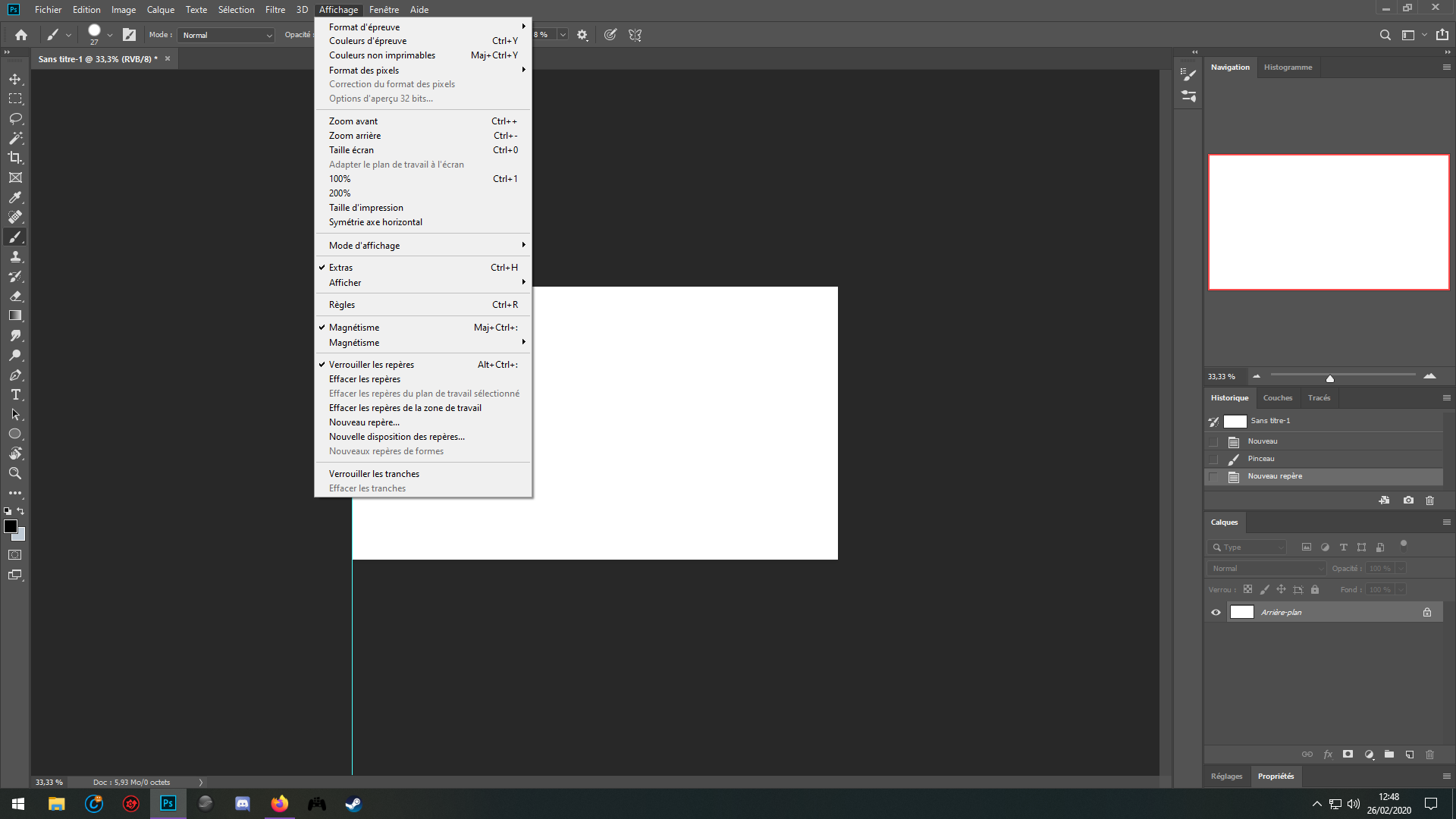Select the Lasso tool
This screenshot has width=1456, height=819.
pyautogui.click(x=15, y=118)
